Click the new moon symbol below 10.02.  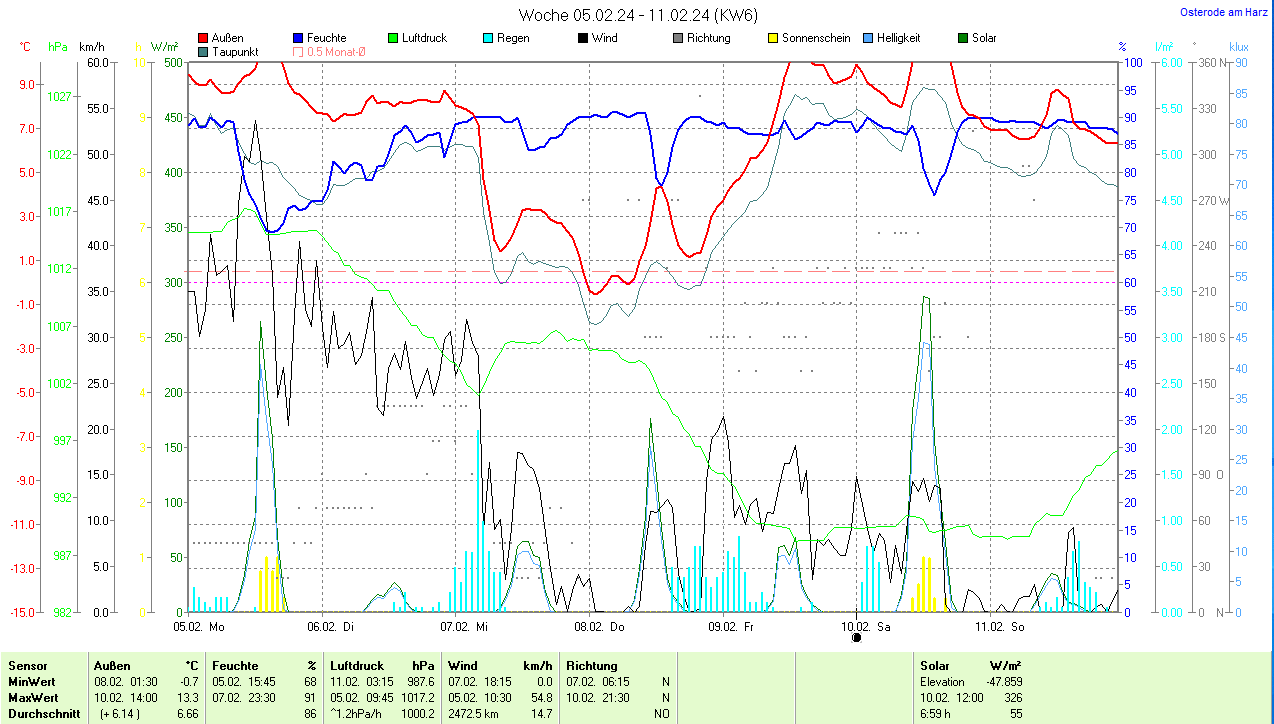pyautogui.click(x=856, y=637)
